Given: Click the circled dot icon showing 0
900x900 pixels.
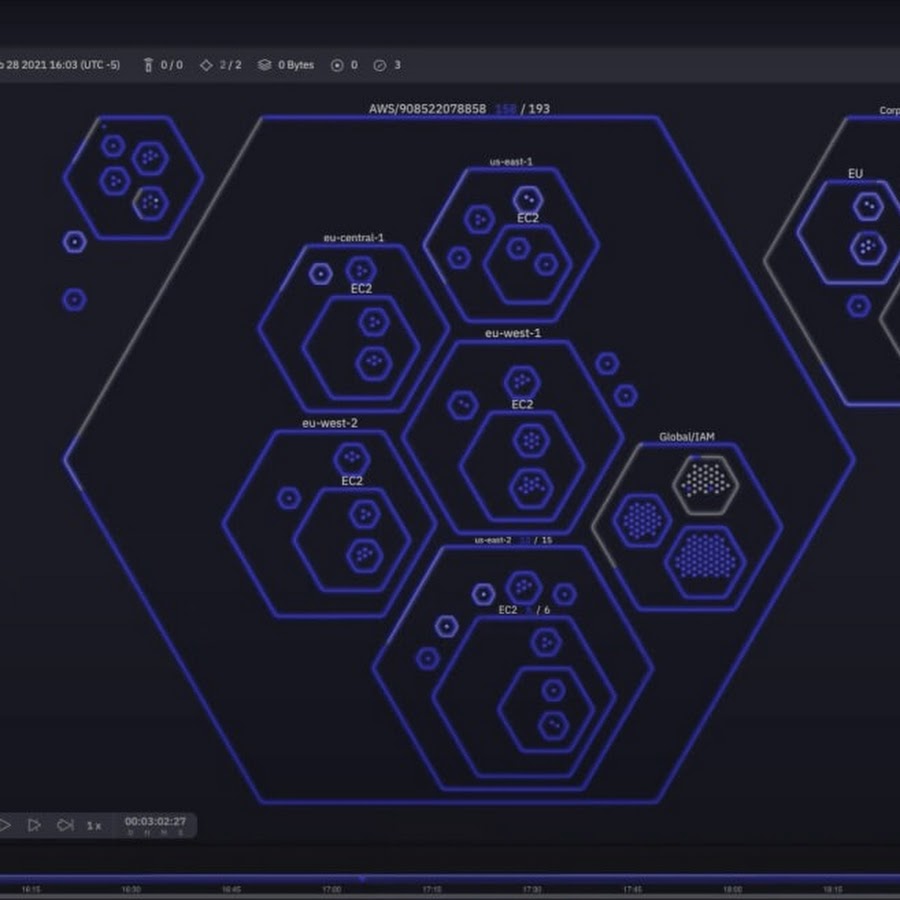Looking at the screenshot, I should tap(337, 65).
